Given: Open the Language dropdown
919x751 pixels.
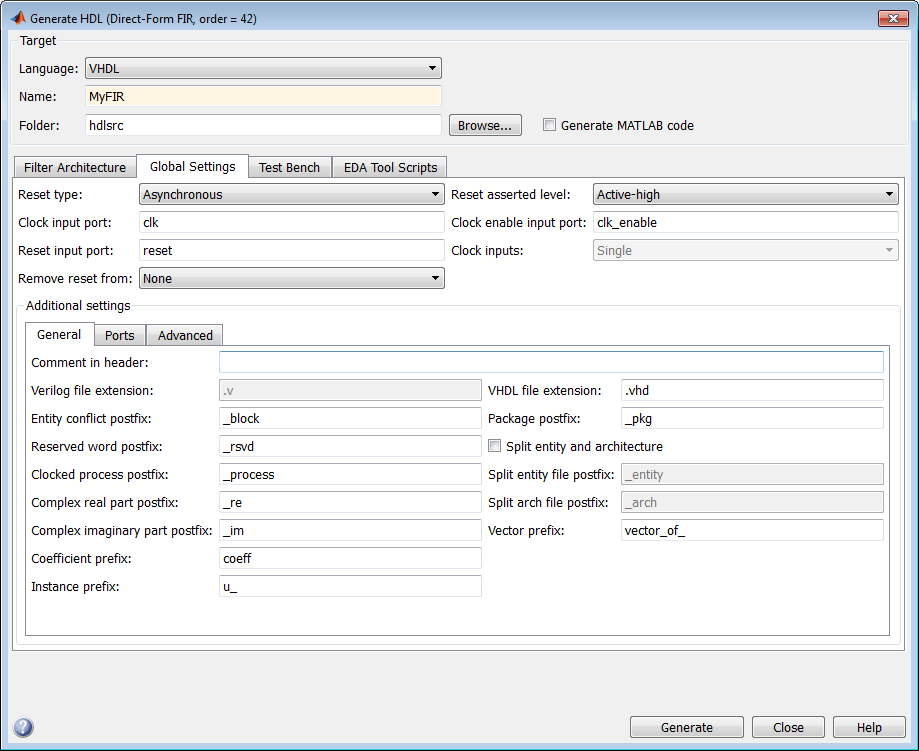Looking at the screenshot, I should tap(263, 68).
